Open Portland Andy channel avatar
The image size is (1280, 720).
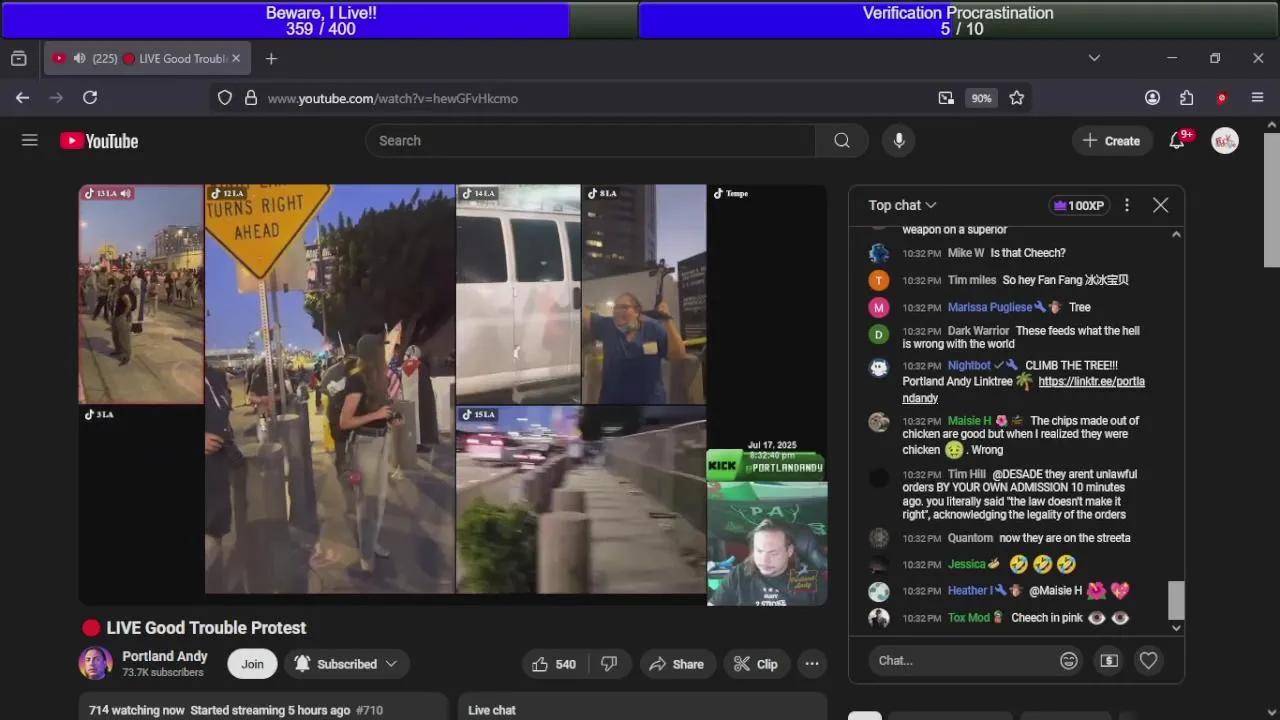95,663
